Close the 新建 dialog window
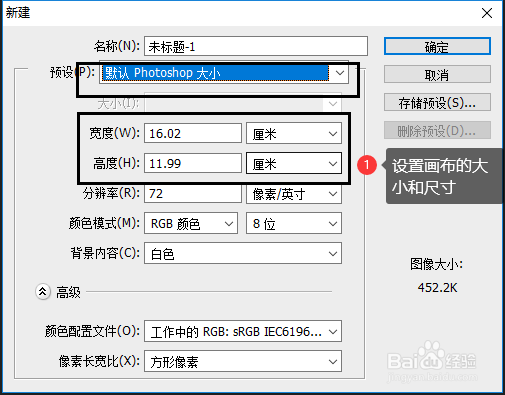This screenshot has width=505, height=395. pos(487,13)
